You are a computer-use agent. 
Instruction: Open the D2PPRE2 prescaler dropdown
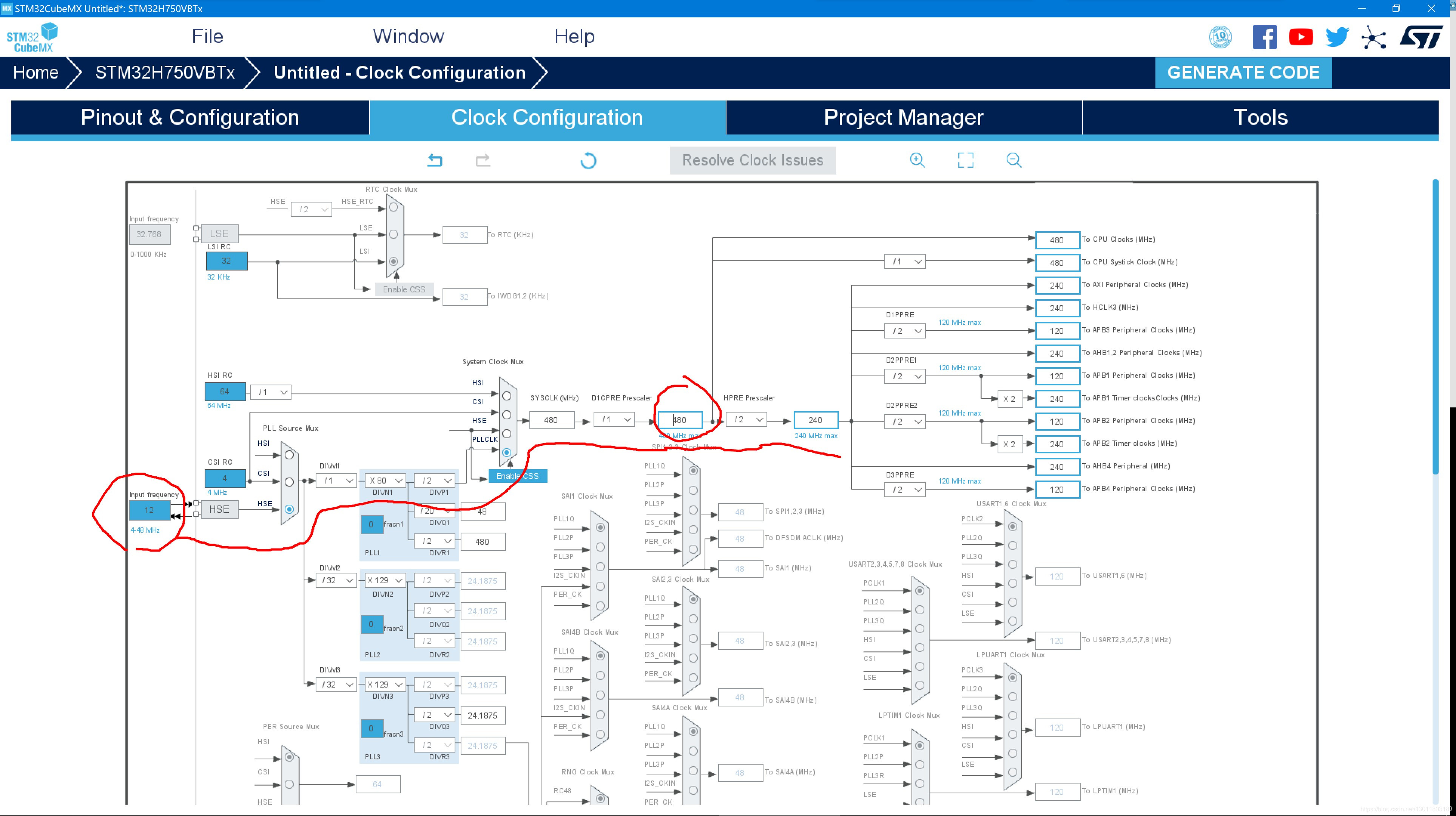coord(905,421)
